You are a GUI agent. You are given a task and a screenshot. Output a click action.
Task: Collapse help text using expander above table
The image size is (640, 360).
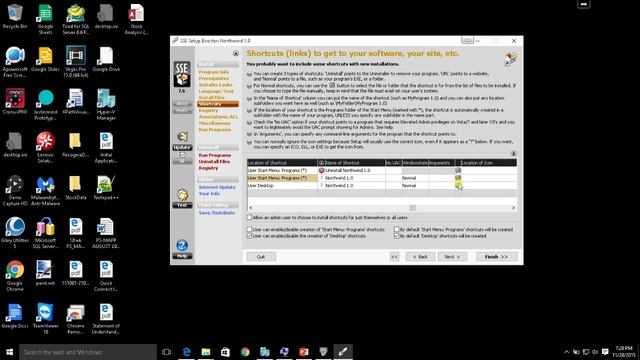click(x=514, y=153)
